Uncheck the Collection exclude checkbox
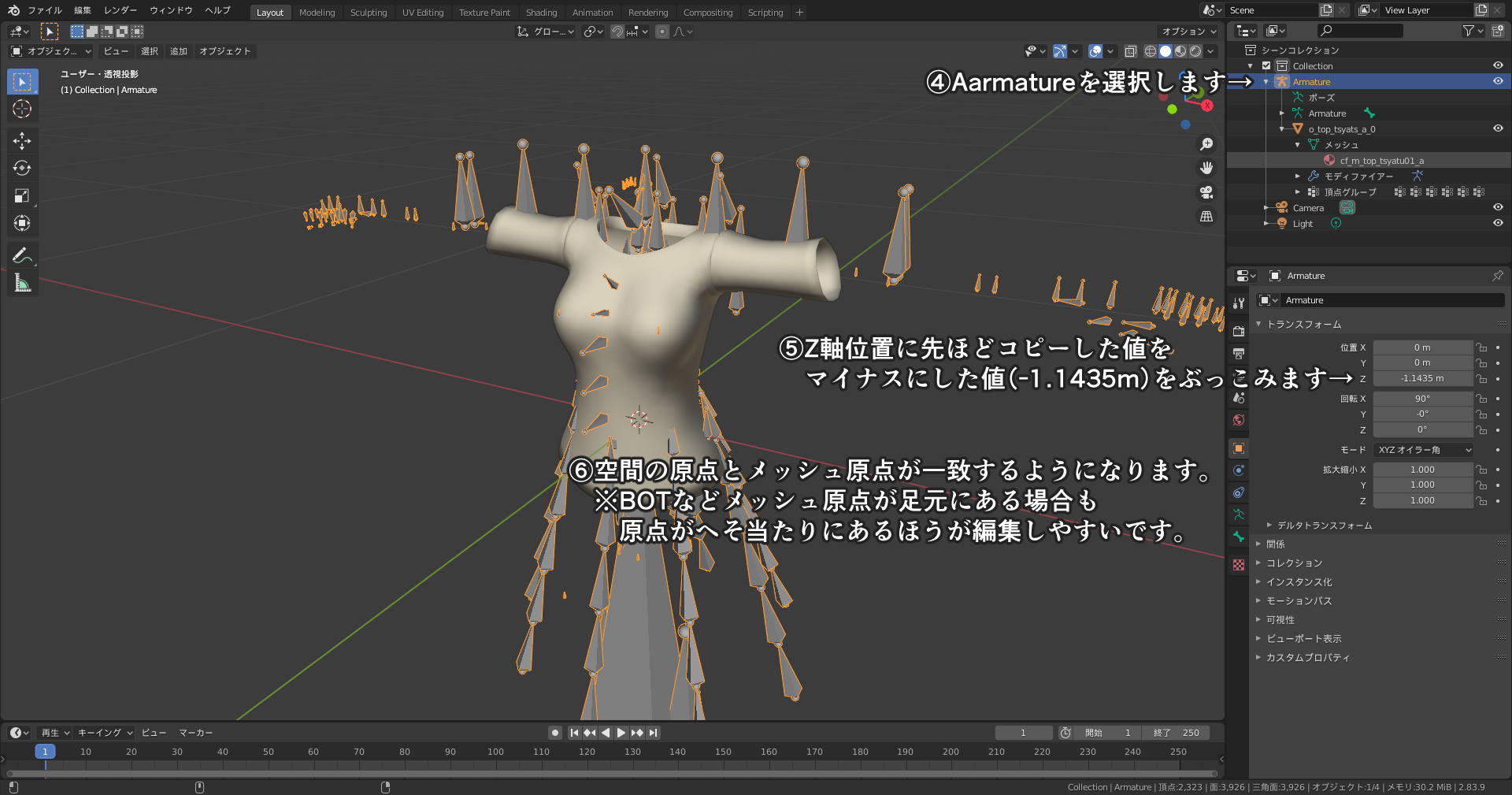This screenshot has width=1512, height=795. click(1266, 66)
